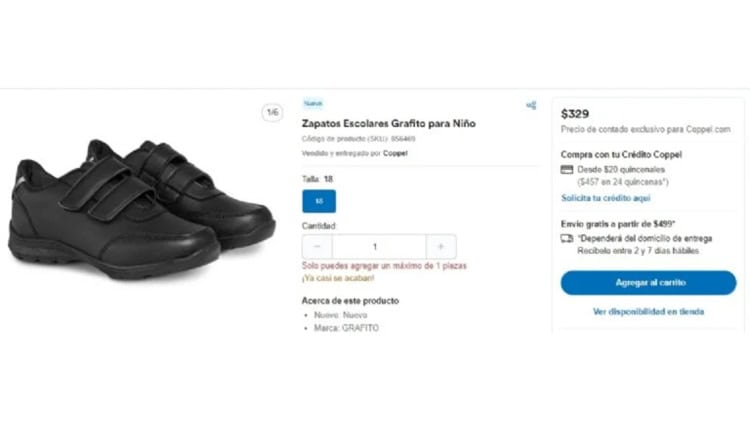Click the minus icon to decrease quantity
The width and height of the screenshot is (750, 421).
coord(317,246)
